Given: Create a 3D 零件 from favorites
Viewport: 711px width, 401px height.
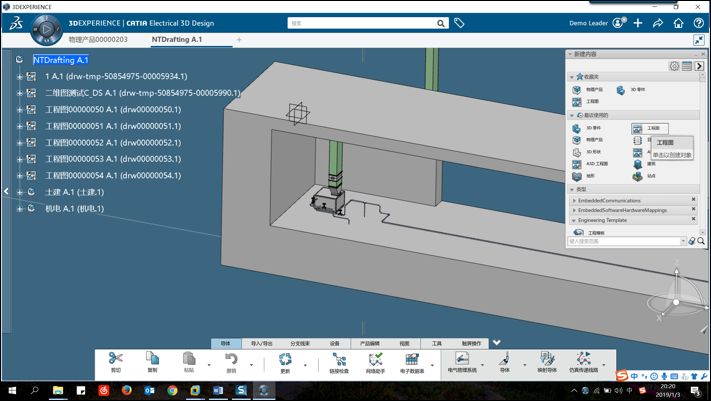Looking at the screenshot, I should (x=630, y=90).
